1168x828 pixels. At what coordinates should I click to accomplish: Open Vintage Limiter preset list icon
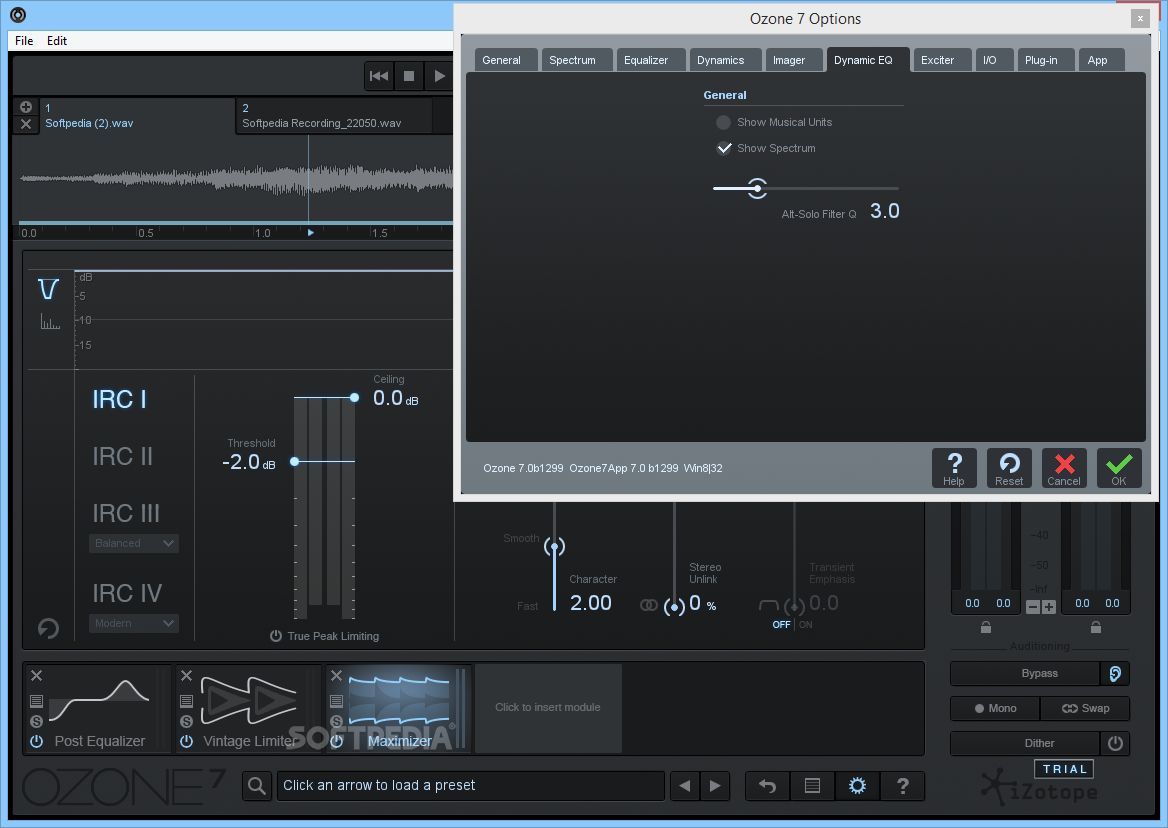(186, 701)
